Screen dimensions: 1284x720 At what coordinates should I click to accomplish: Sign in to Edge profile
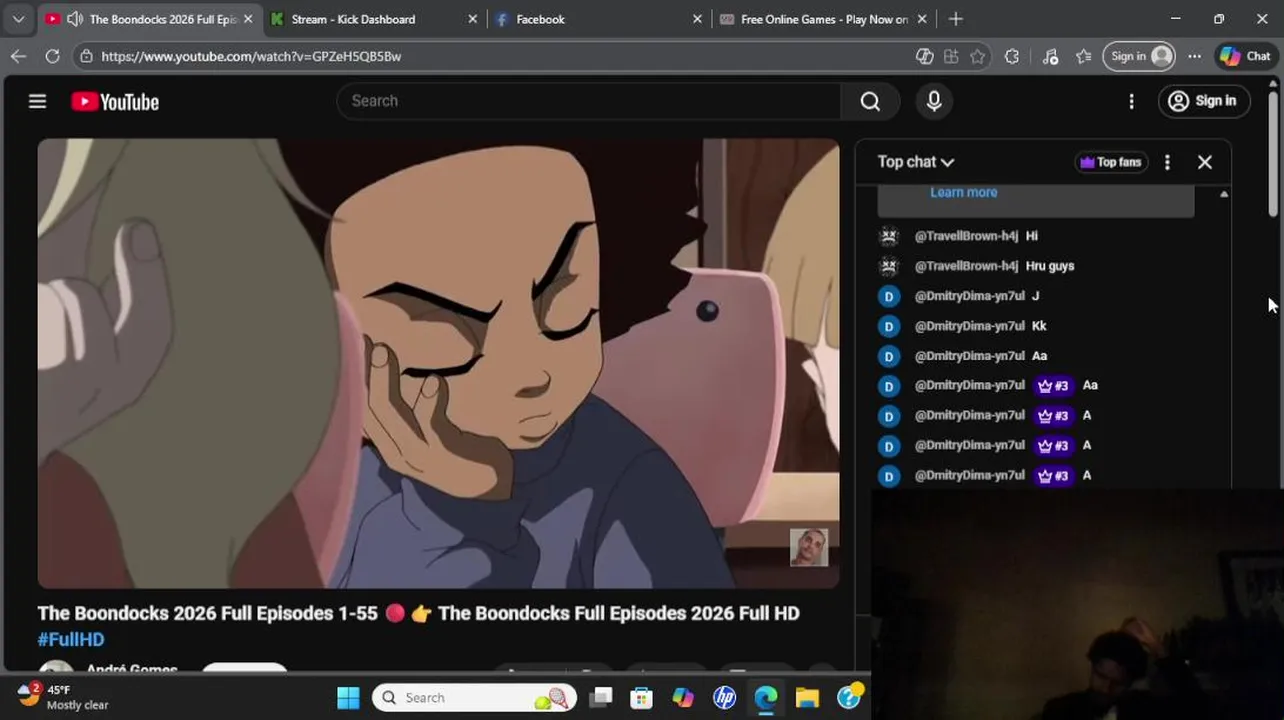point(1139,57)
